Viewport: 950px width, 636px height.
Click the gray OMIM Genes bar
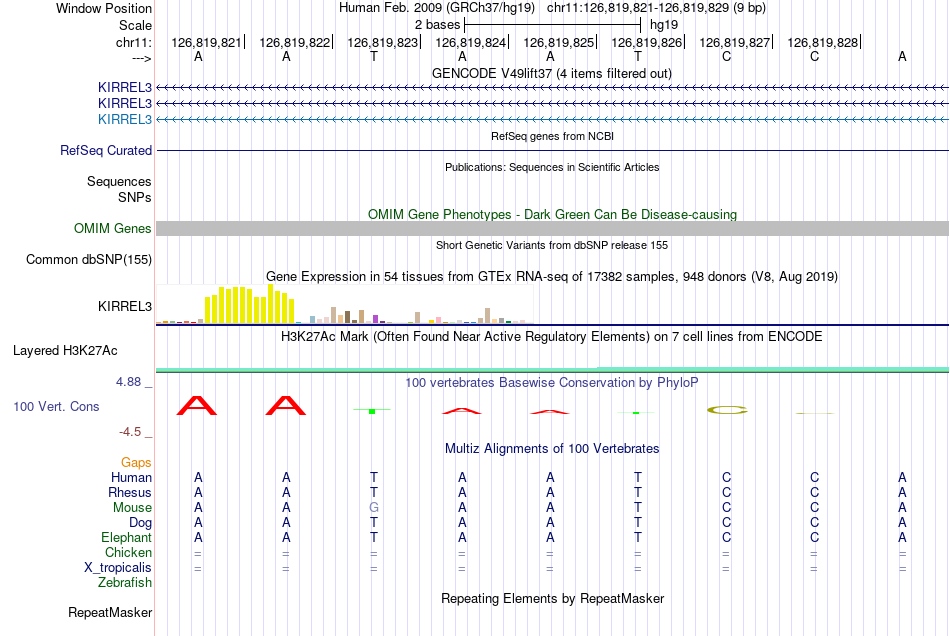pos(552,228)
